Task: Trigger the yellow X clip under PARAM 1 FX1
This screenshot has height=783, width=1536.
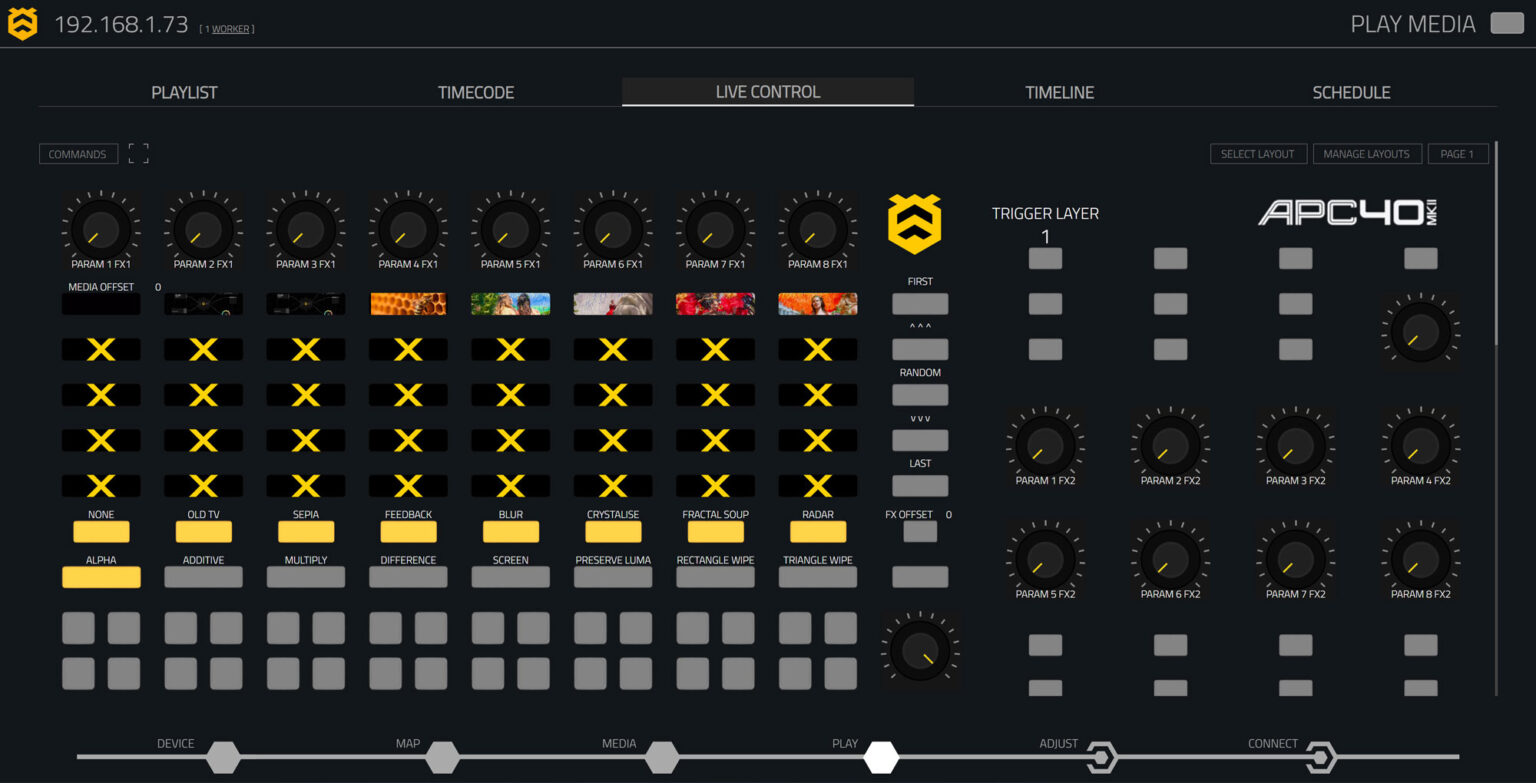Action: pos(100,349)
